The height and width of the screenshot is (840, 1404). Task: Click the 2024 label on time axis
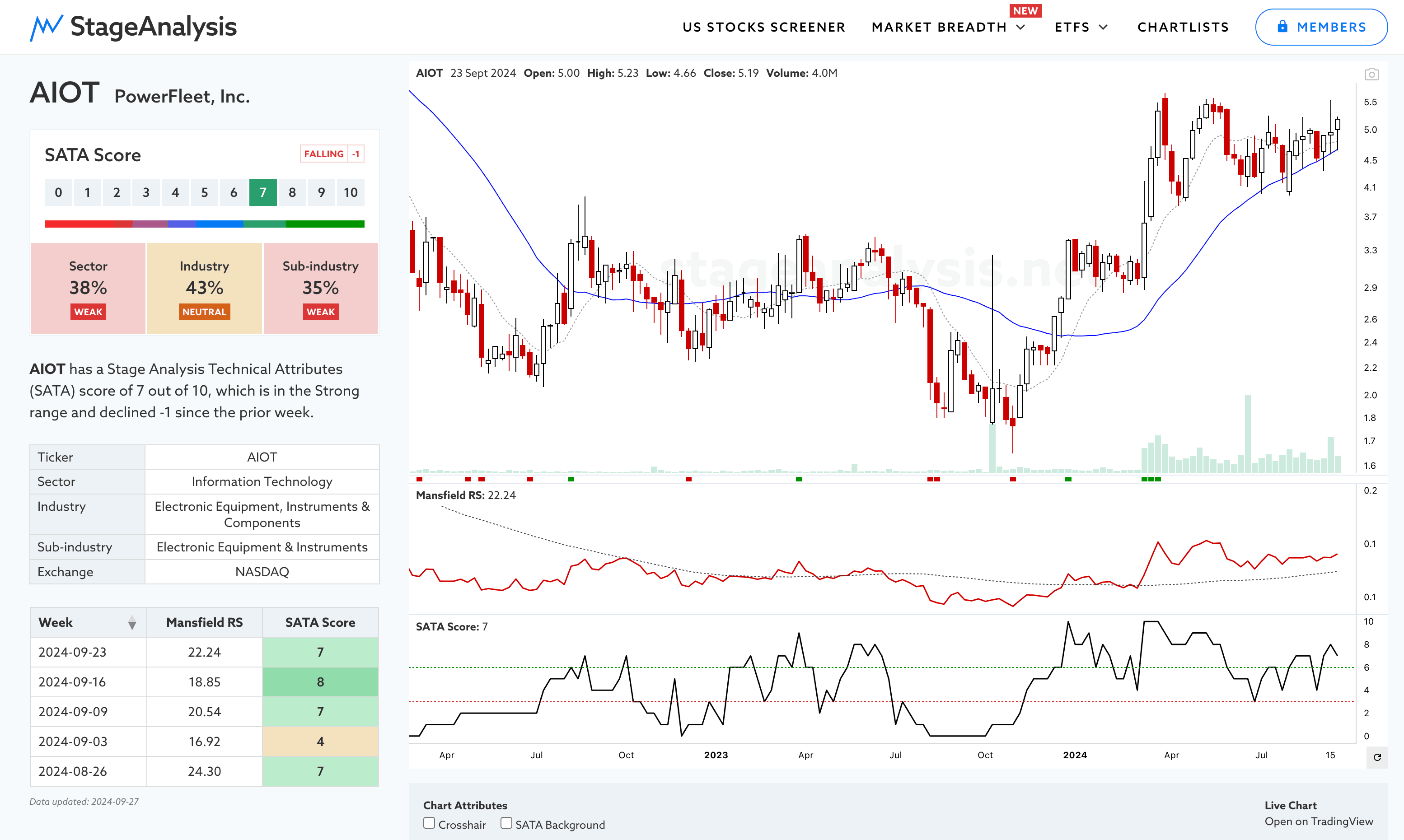[1075, 755]
